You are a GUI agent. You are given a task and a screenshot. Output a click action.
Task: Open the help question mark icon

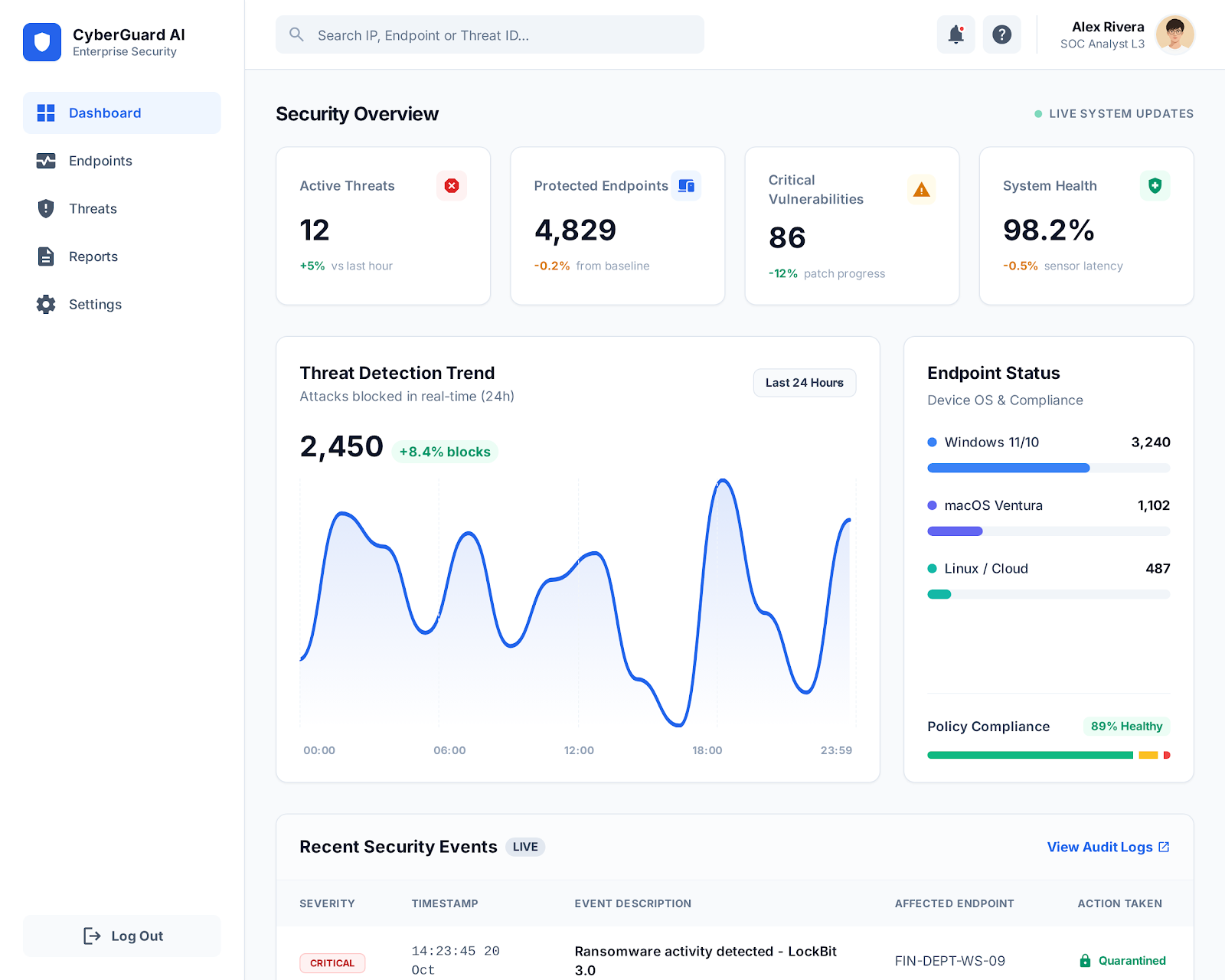(1001, 34)
